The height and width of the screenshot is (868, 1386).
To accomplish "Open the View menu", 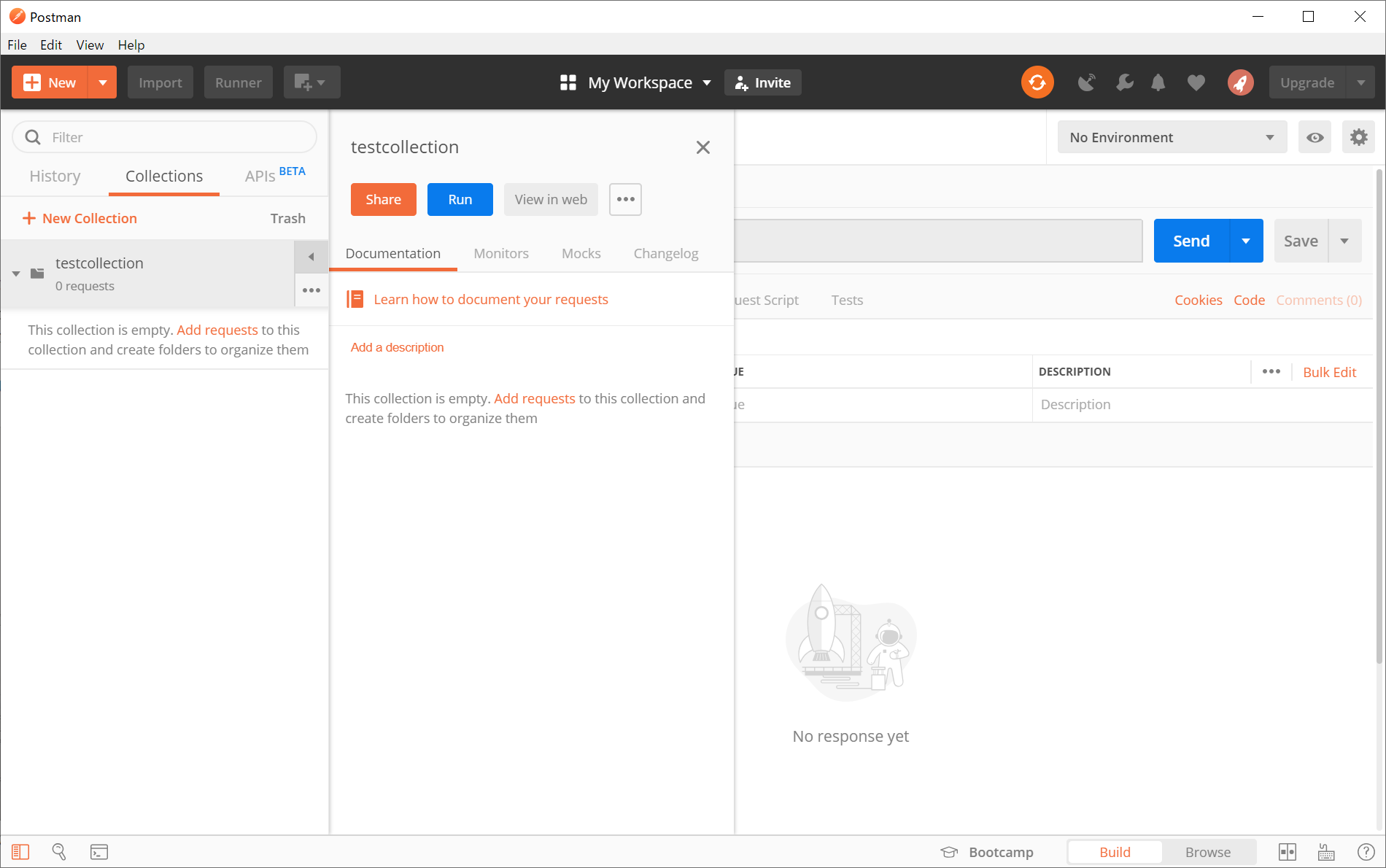I will 89,44.
